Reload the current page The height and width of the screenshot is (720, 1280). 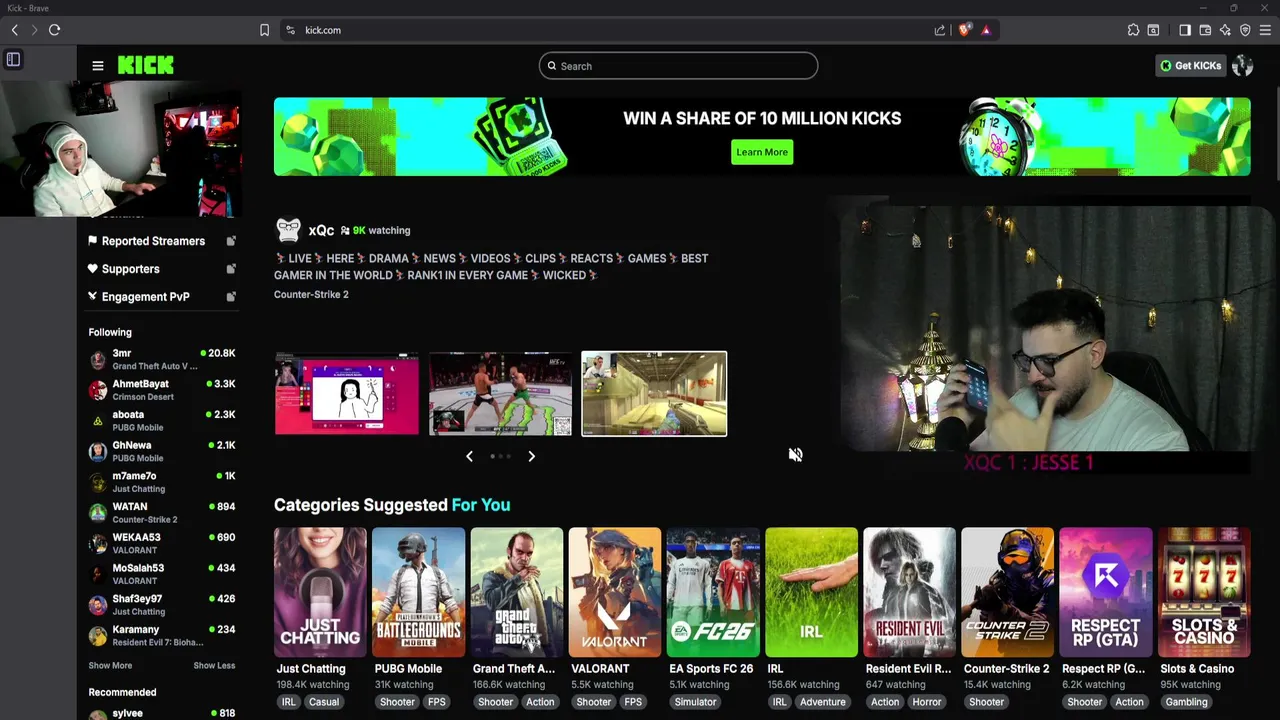[x=55, y=30]
